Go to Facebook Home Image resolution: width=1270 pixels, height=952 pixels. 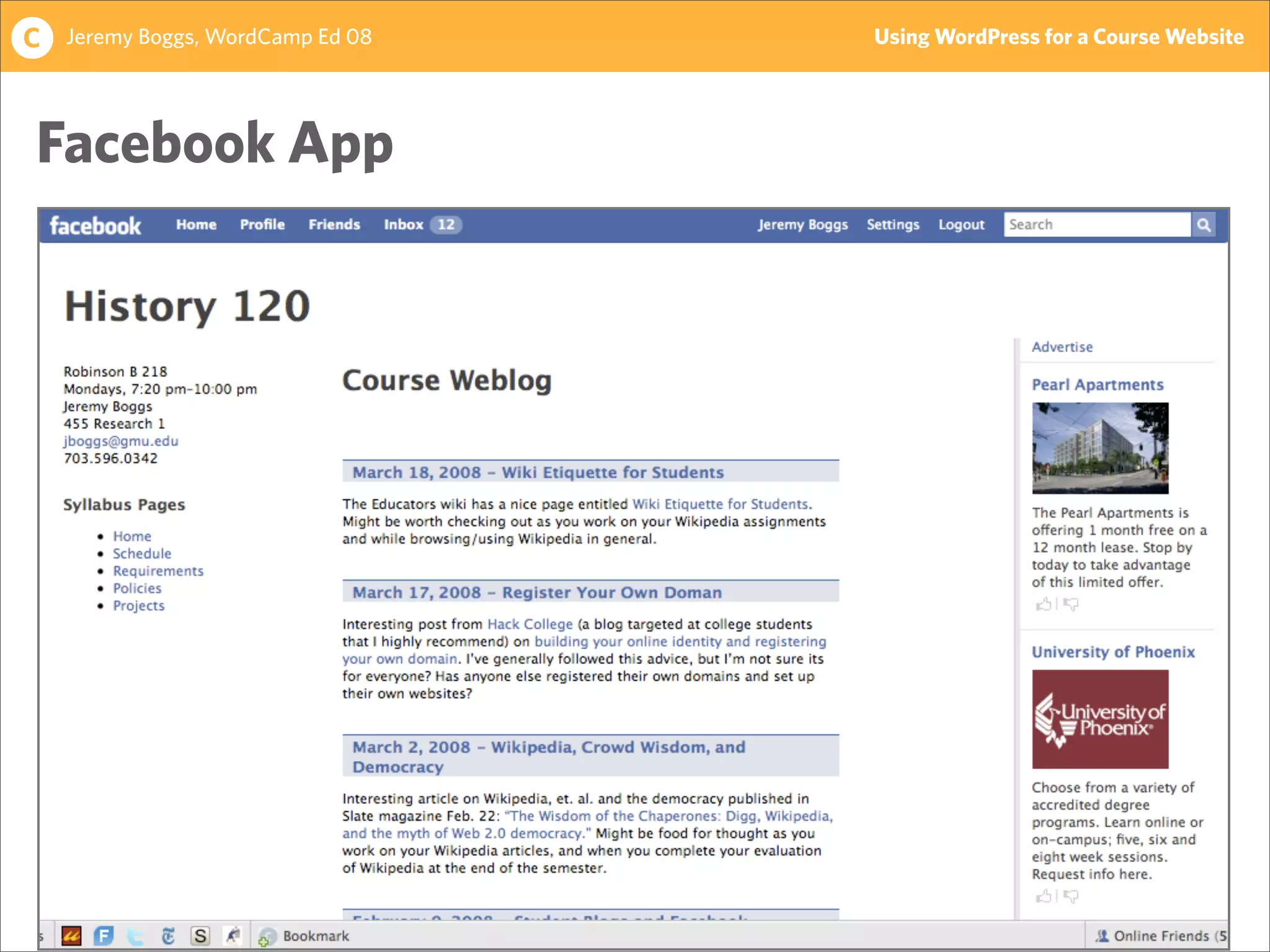196,225
